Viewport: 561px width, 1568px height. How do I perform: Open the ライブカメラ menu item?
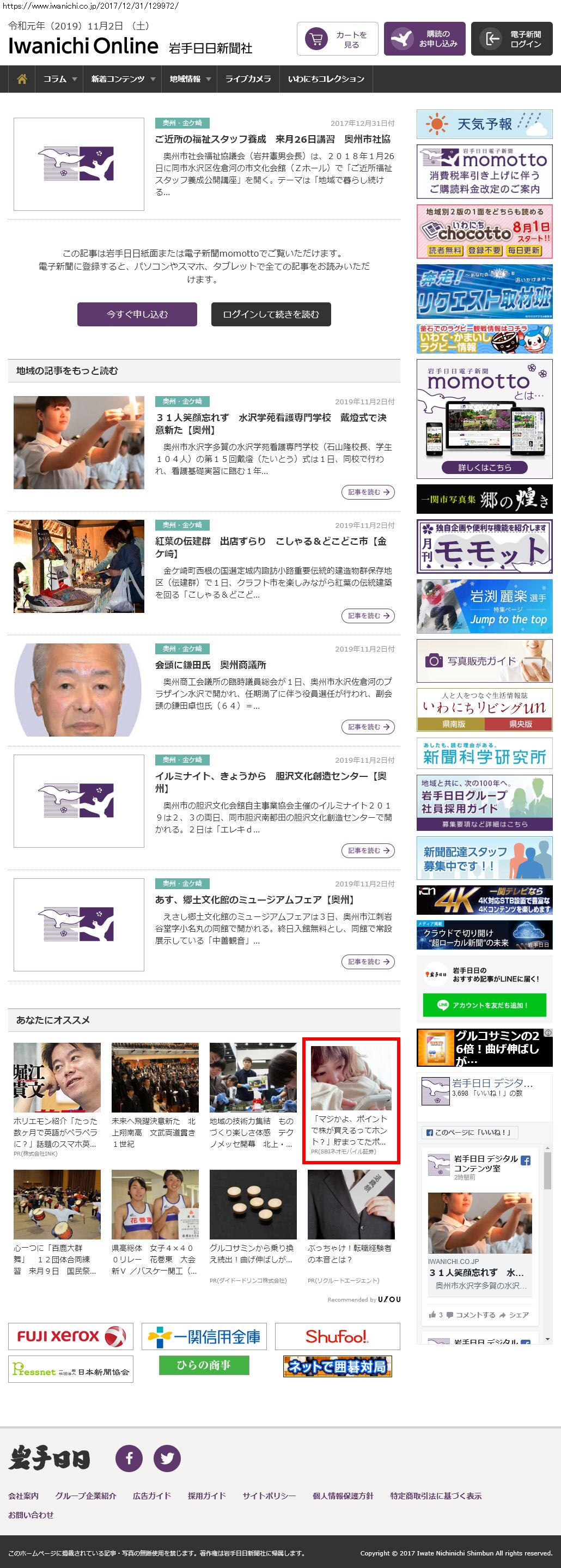click(248, 79)
